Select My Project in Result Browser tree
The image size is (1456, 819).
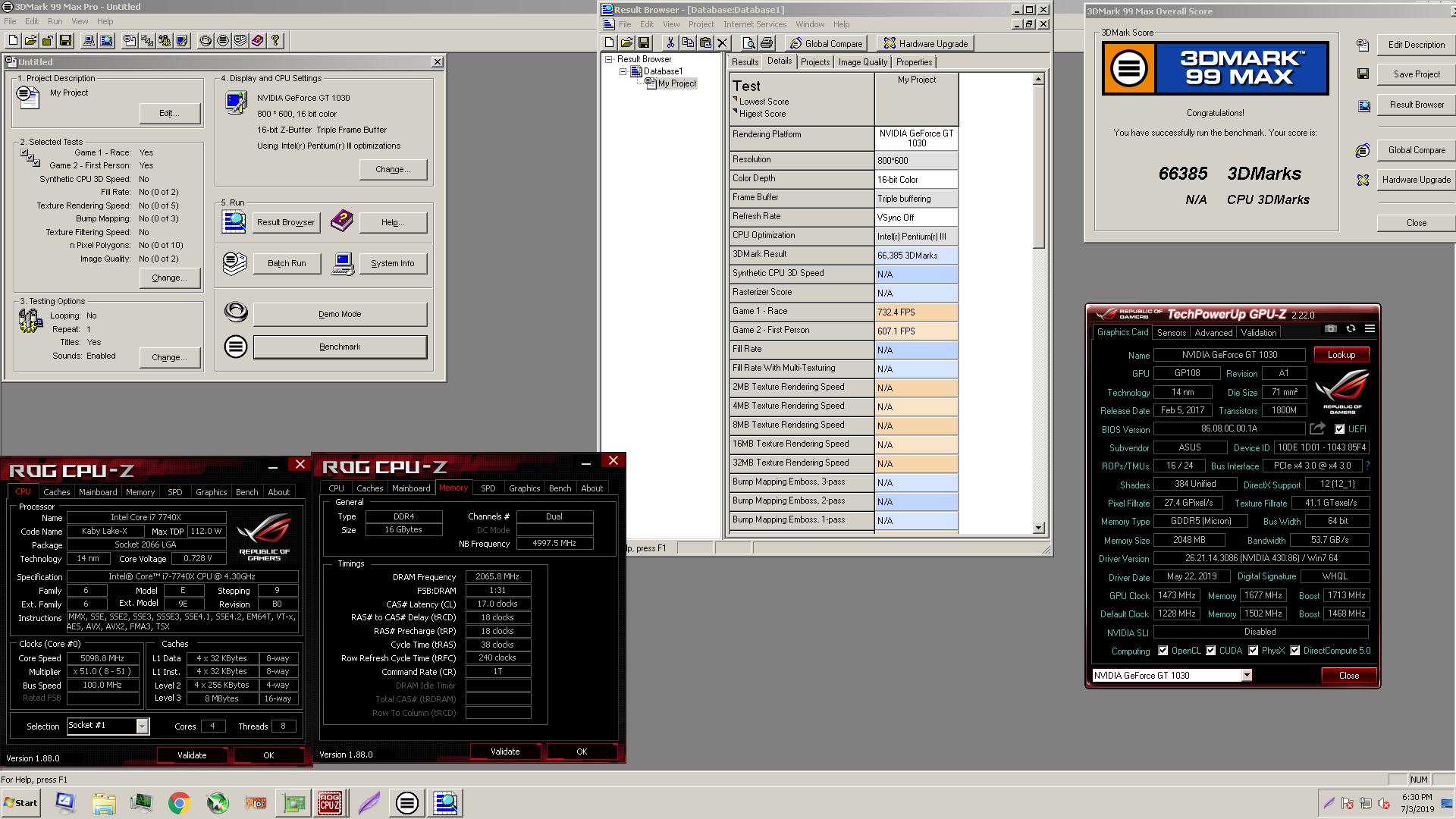[x=676, y=83]
